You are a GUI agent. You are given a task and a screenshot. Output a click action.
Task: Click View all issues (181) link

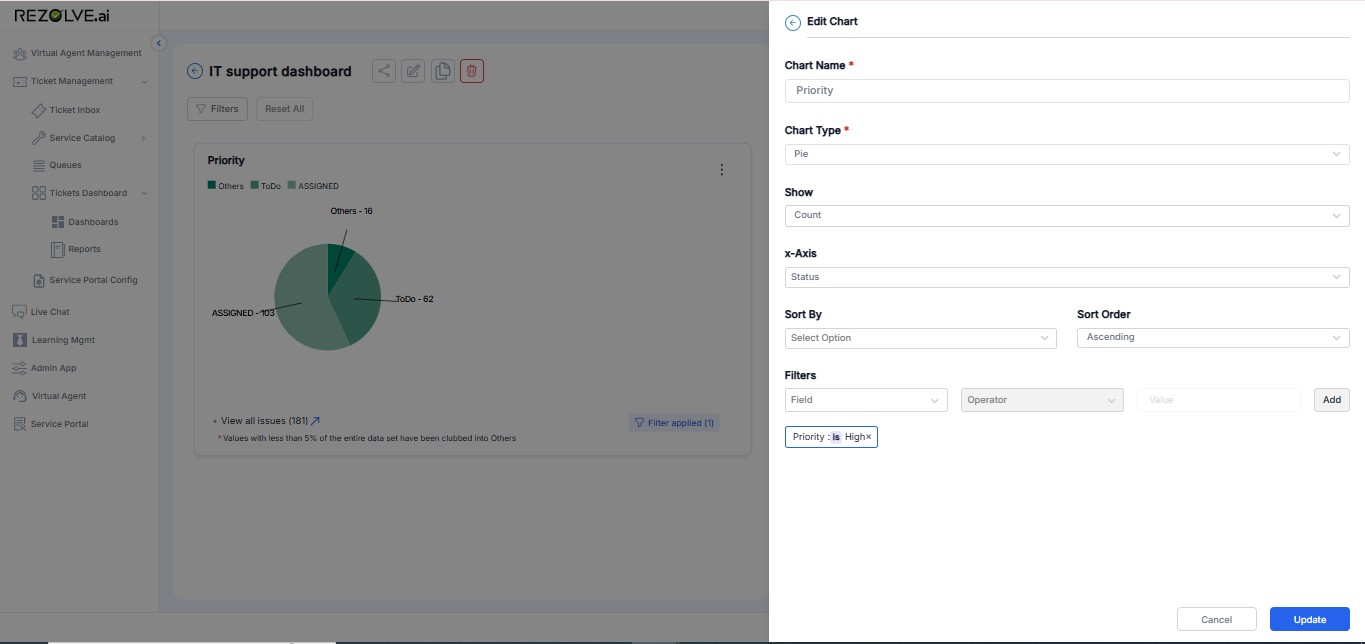click(x=264, y=421)
